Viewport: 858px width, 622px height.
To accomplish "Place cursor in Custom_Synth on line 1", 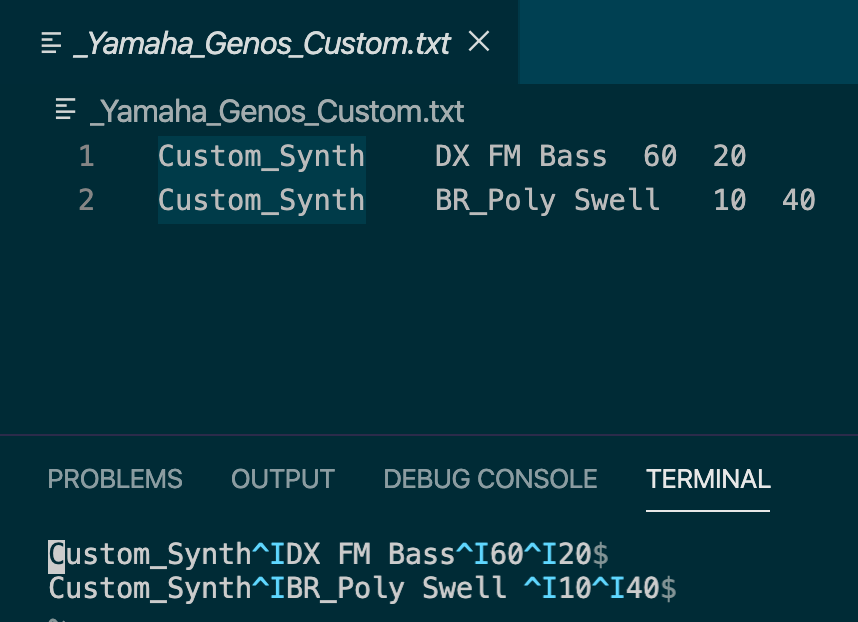I will 261,157.
